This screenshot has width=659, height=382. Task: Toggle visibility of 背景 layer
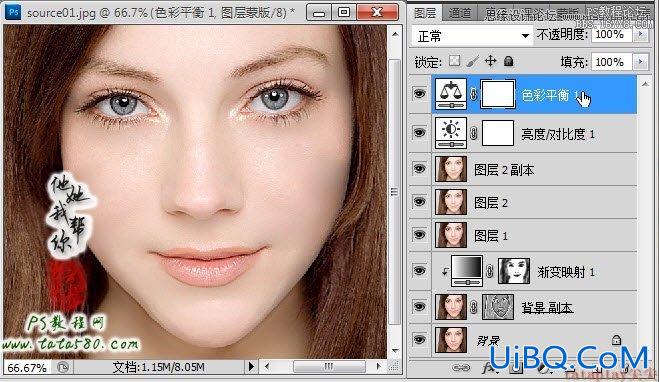click(419, 340)
